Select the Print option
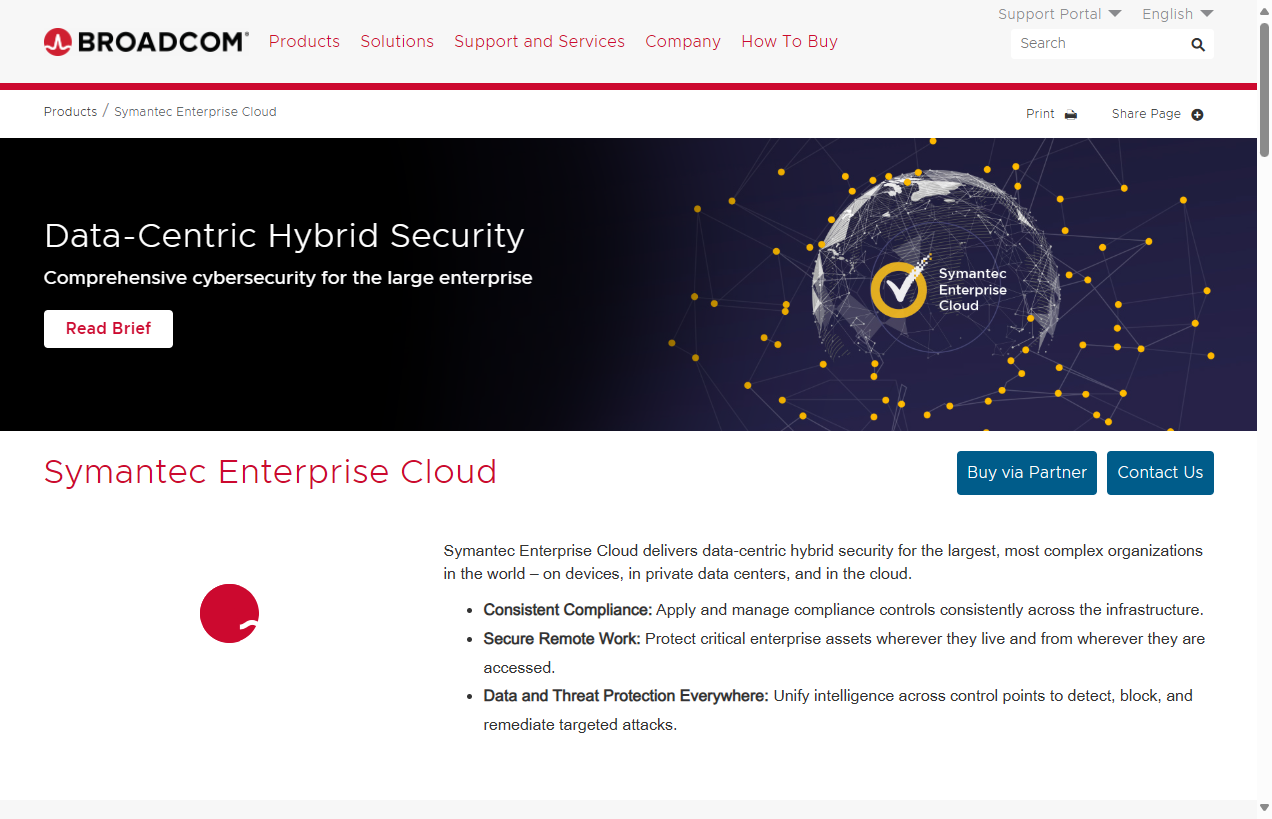The image size is (1272, 819). pos(1040,114)
